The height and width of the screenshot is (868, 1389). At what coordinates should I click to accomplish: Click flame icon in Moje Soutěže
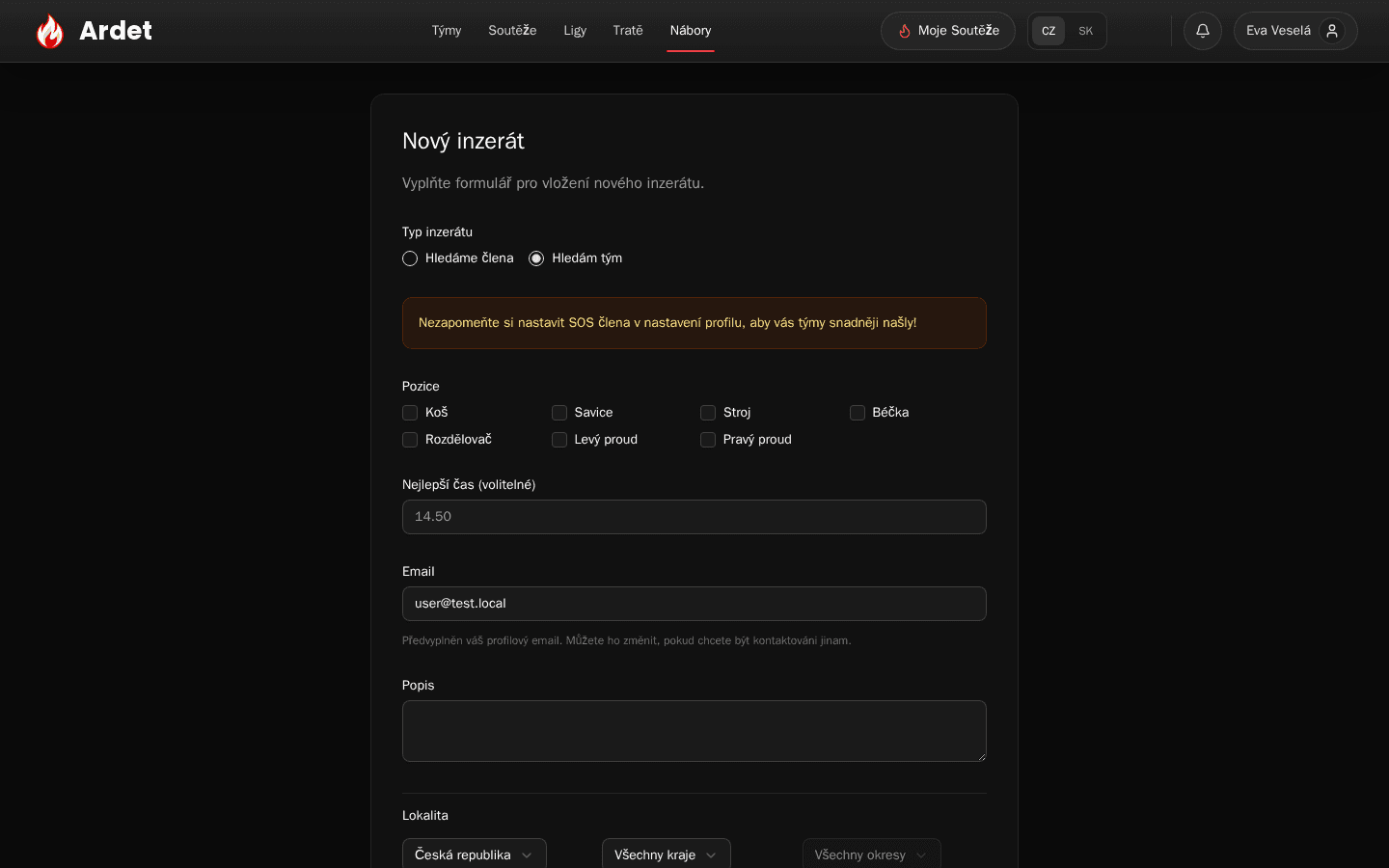[905, 31]
